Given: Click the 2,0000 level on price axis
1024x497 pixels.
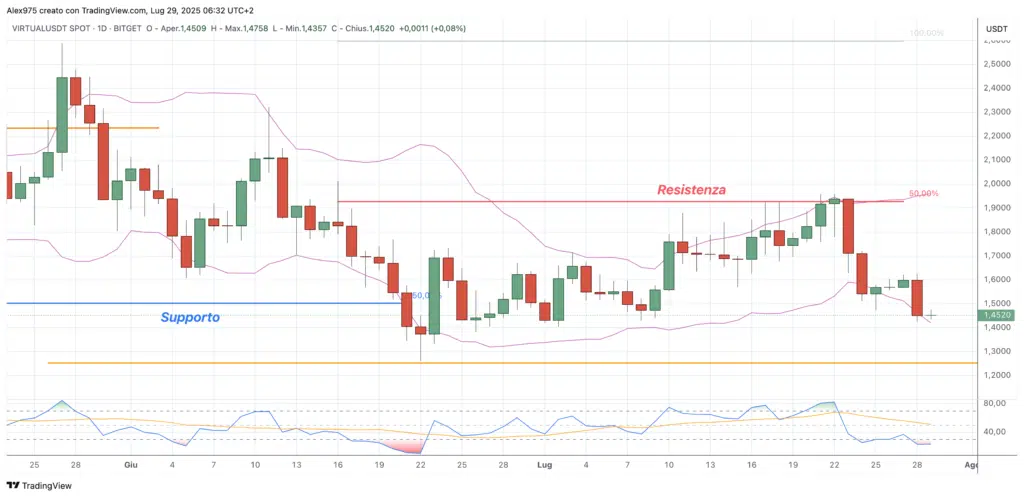Looking at the screenshot, I should 995,184.
